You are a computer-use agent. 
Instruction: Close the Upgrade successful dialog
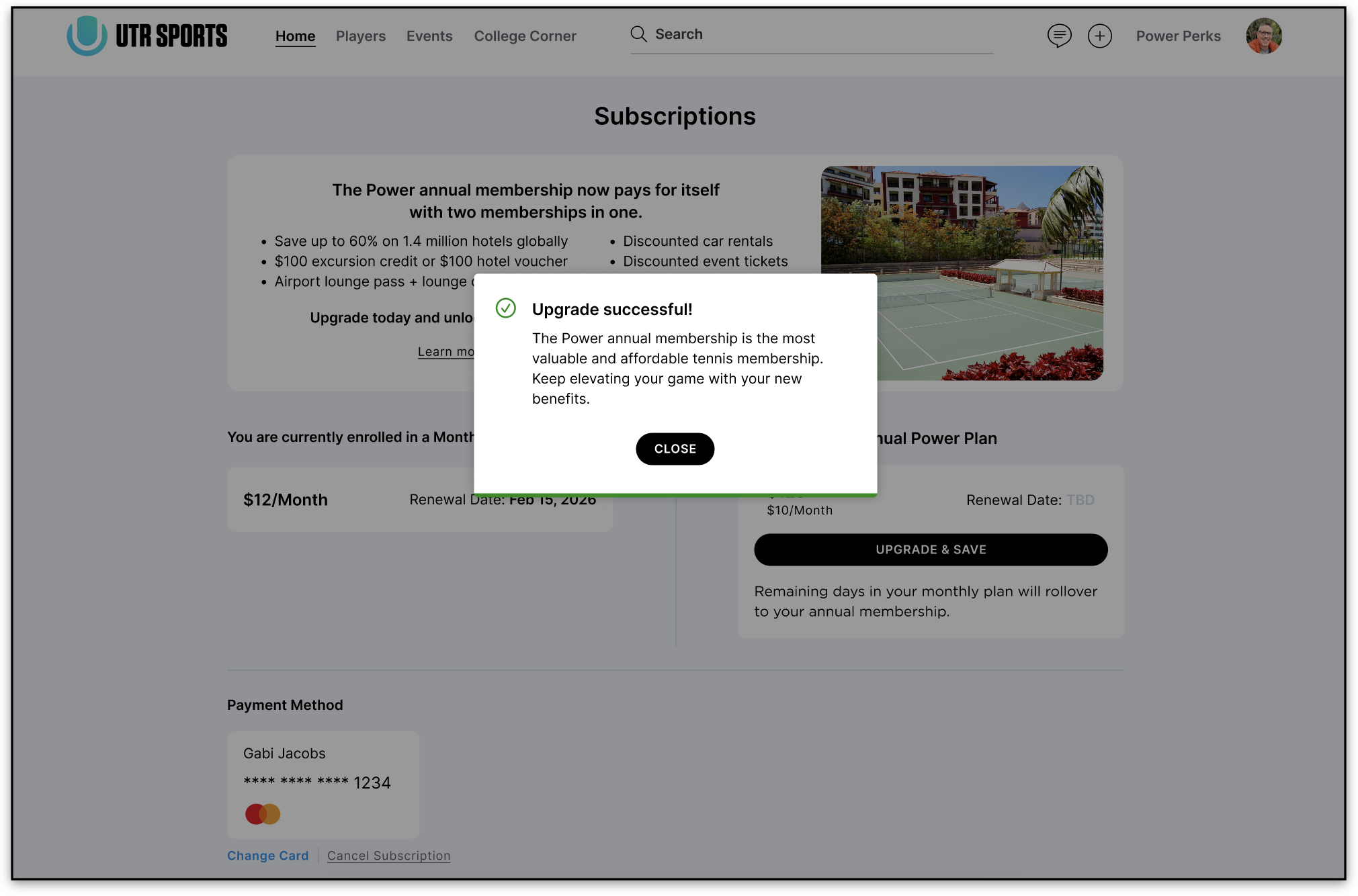(675, 449)
